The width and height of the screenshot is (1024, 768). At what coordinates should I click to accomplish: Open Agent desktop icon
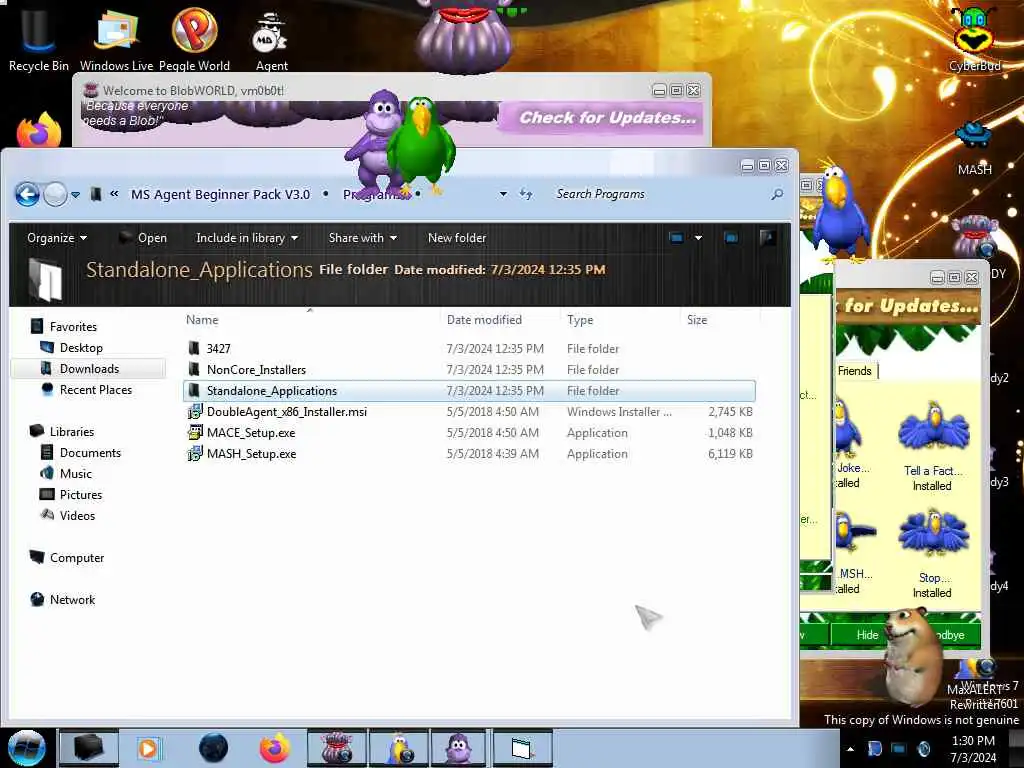coord(271,40)
